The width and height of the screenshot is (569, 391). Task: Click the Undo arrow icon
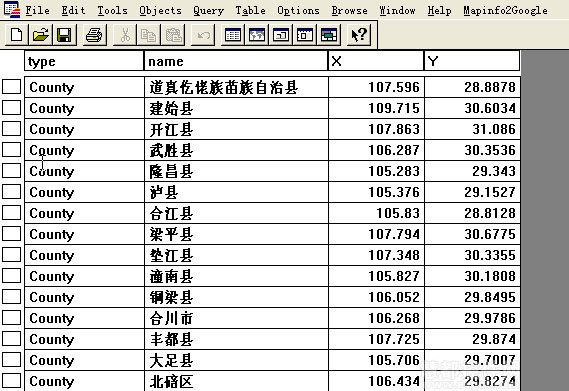(203, 35)
